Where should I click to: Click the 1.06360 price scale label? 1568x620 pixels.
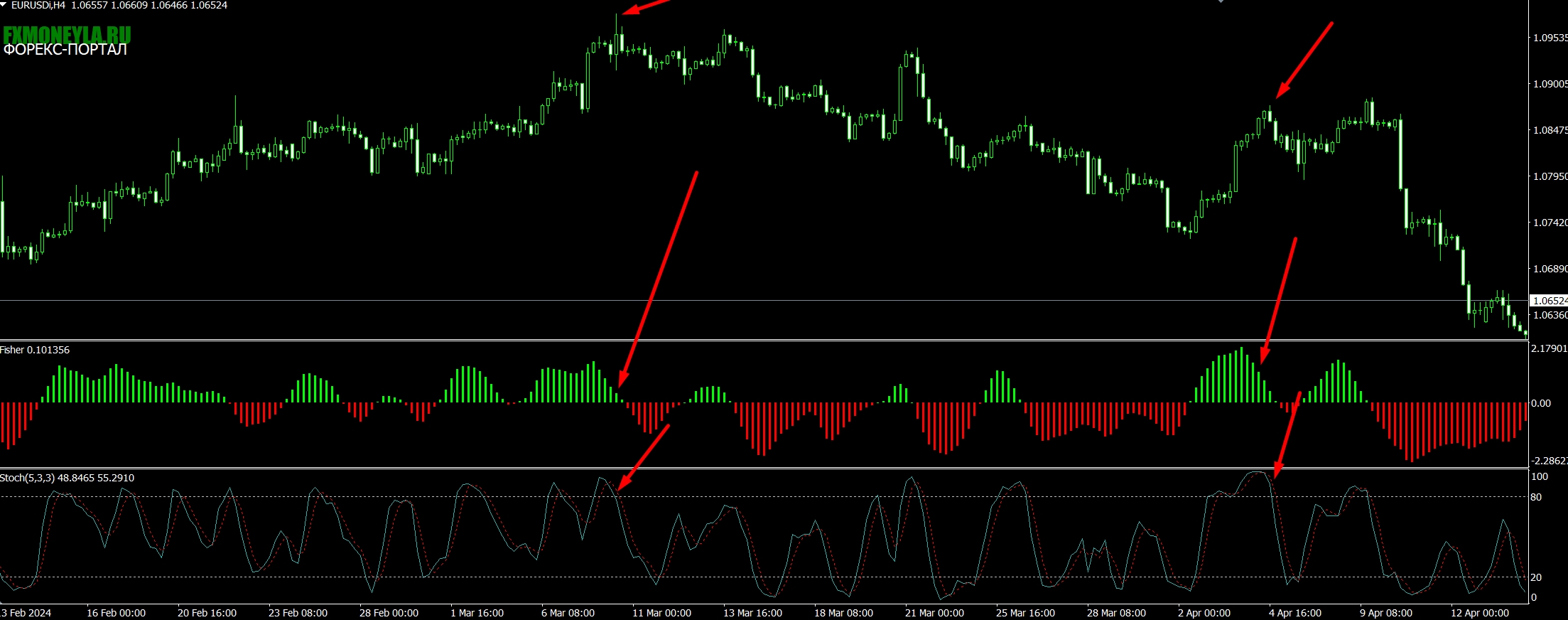pyautogui.click(x=1550, y=315)
